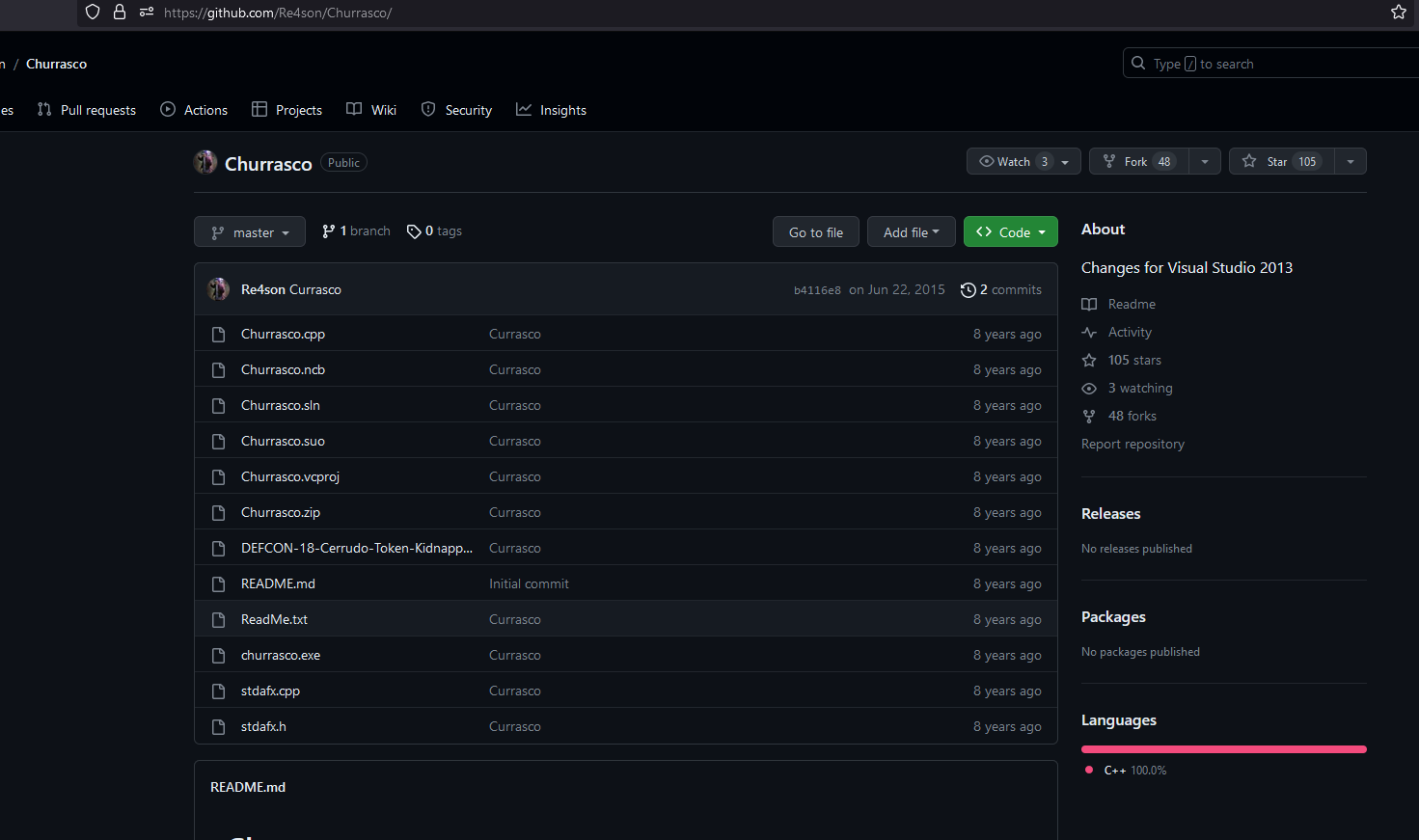Image resolution: width=1419 pixels, height=840 pixels.
Task: Click the Churrasco repository owner avatar
Action: click(205, 162)
